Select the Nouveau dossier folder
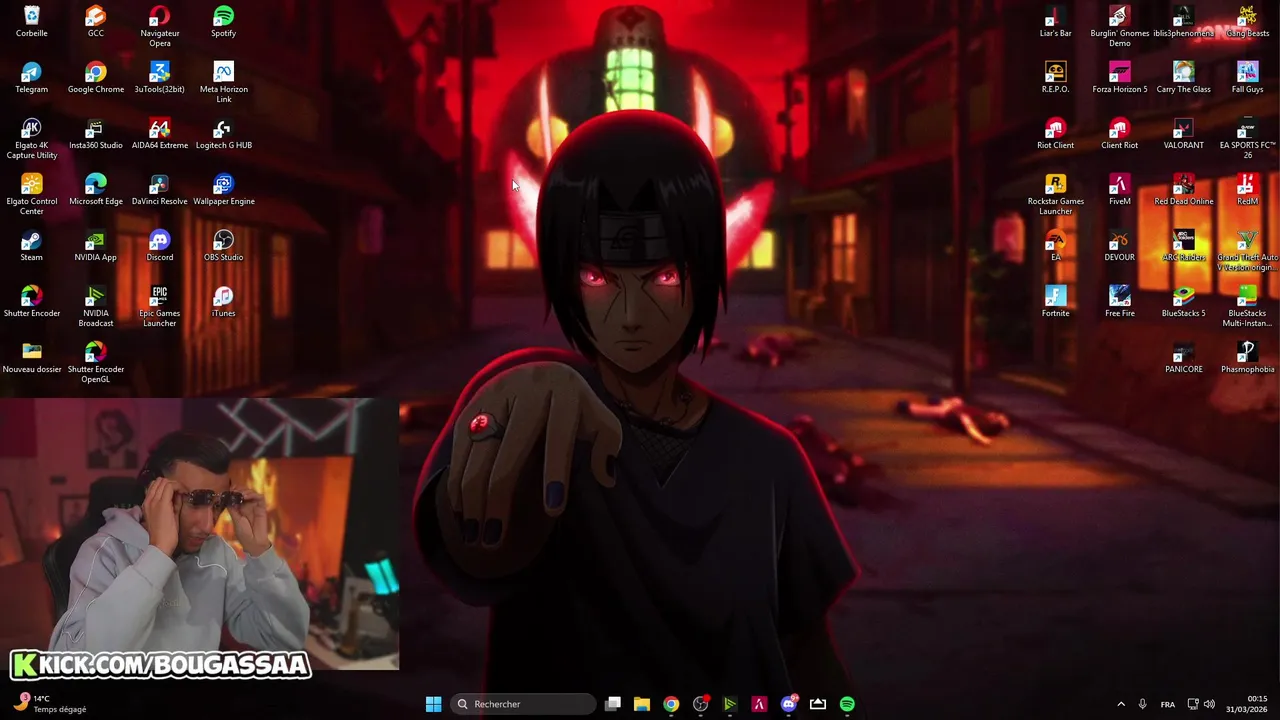 click(32, 358)
